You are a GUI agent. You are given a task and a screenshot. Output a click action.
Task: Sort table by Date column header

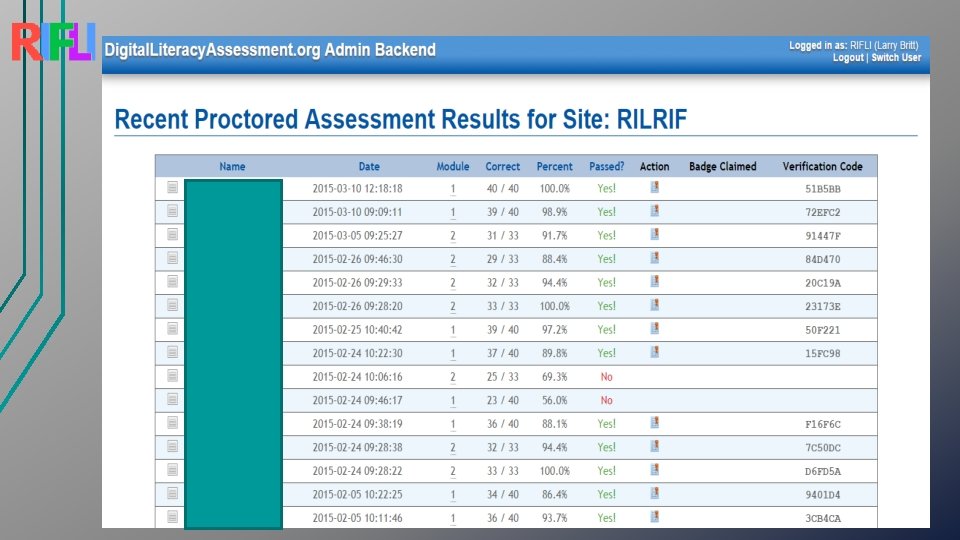point(369,167)
